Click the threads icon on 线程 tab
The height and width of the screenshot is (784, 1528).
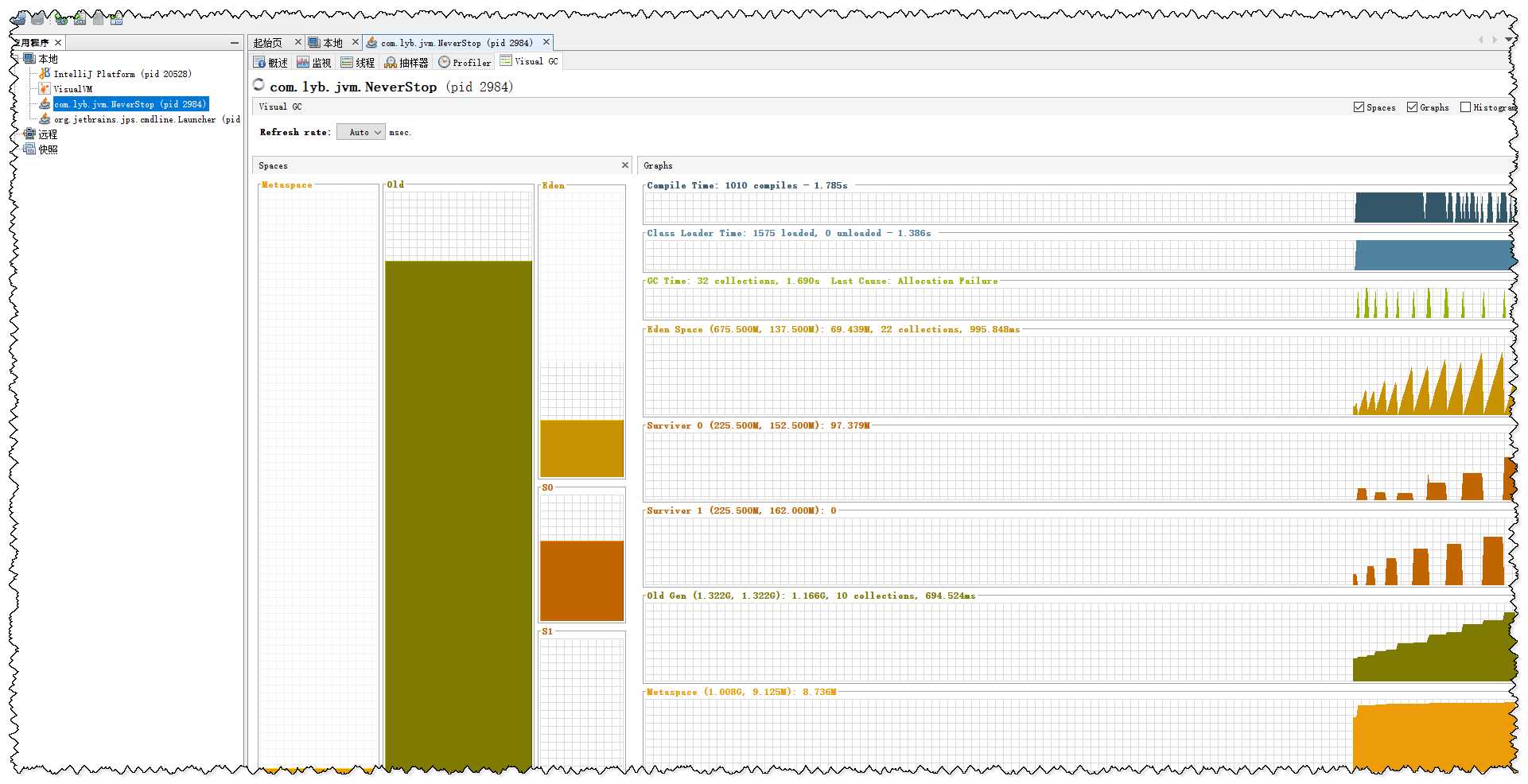click(347, 62)
